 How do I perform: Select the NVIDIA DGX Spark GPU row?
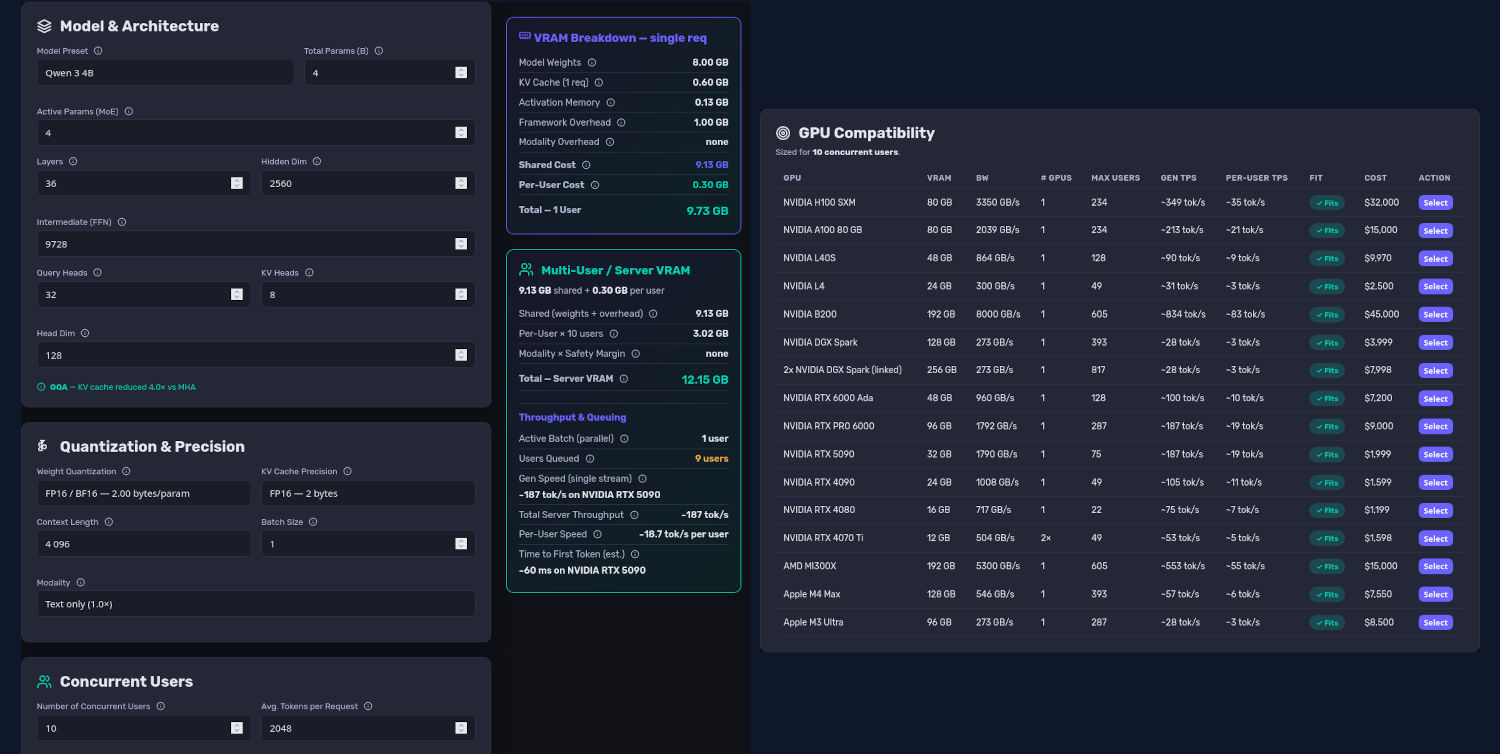(1435, 343)
